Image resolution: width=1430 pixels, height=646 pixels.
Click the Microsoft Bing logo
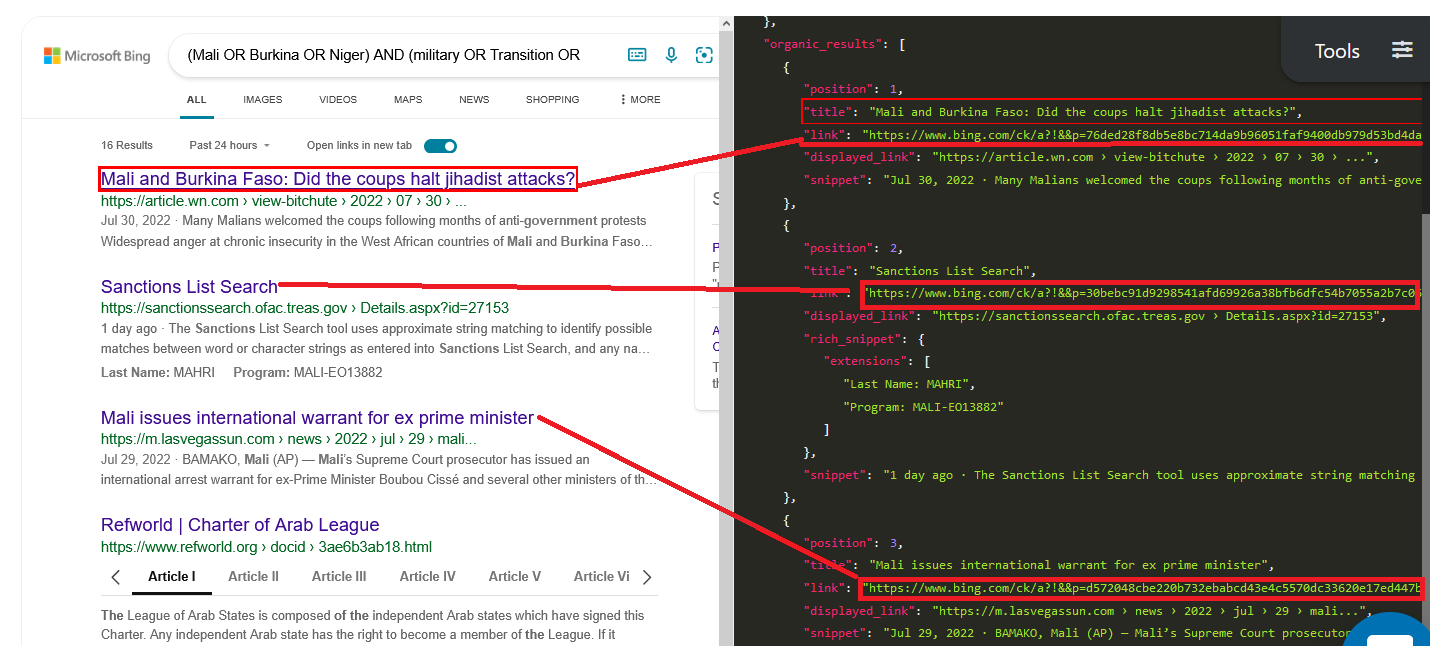point(97,55)
